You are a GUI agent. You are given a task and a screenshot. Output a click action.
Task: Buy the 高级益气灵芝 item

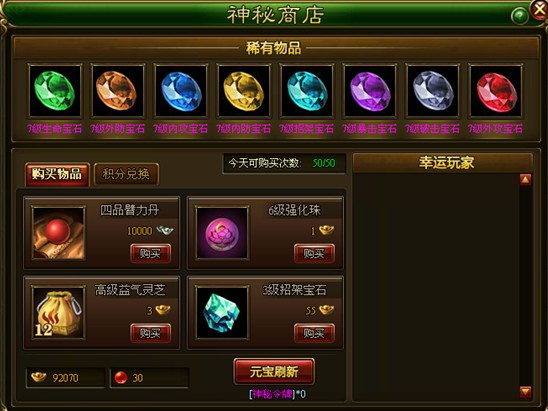pos(151,333)
